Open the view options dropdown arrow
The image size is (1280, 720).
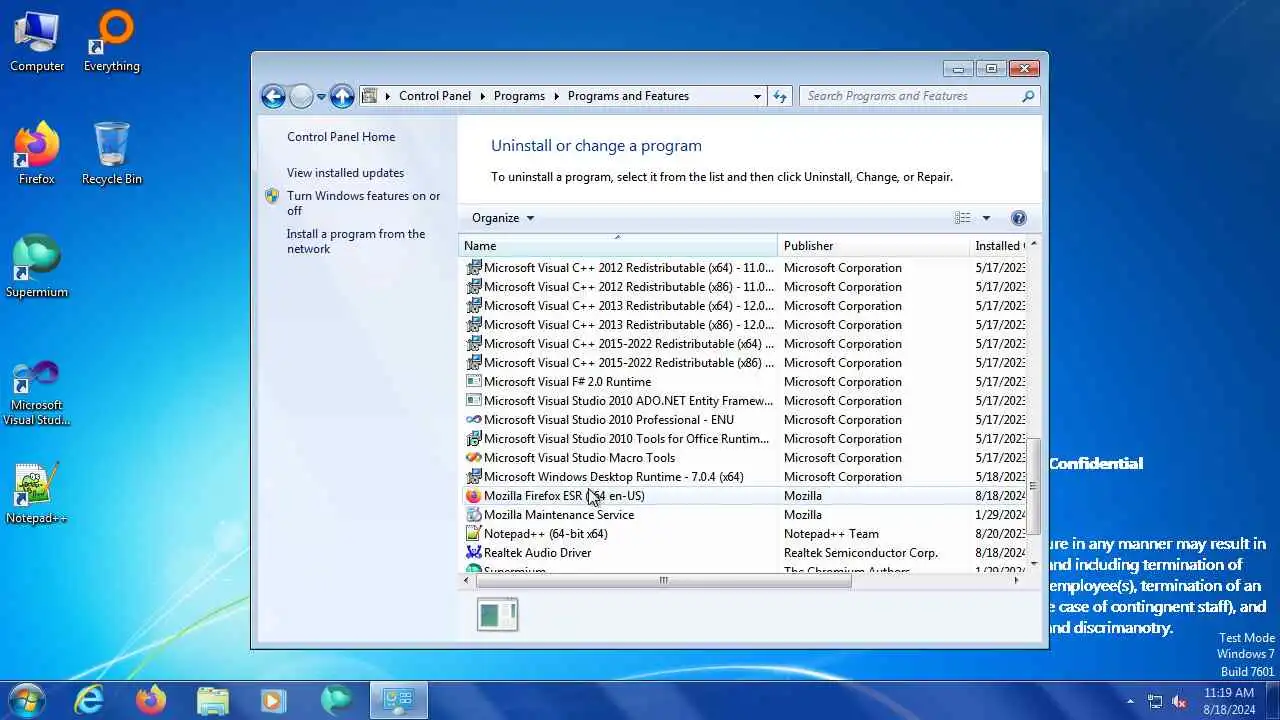(986, 218)
